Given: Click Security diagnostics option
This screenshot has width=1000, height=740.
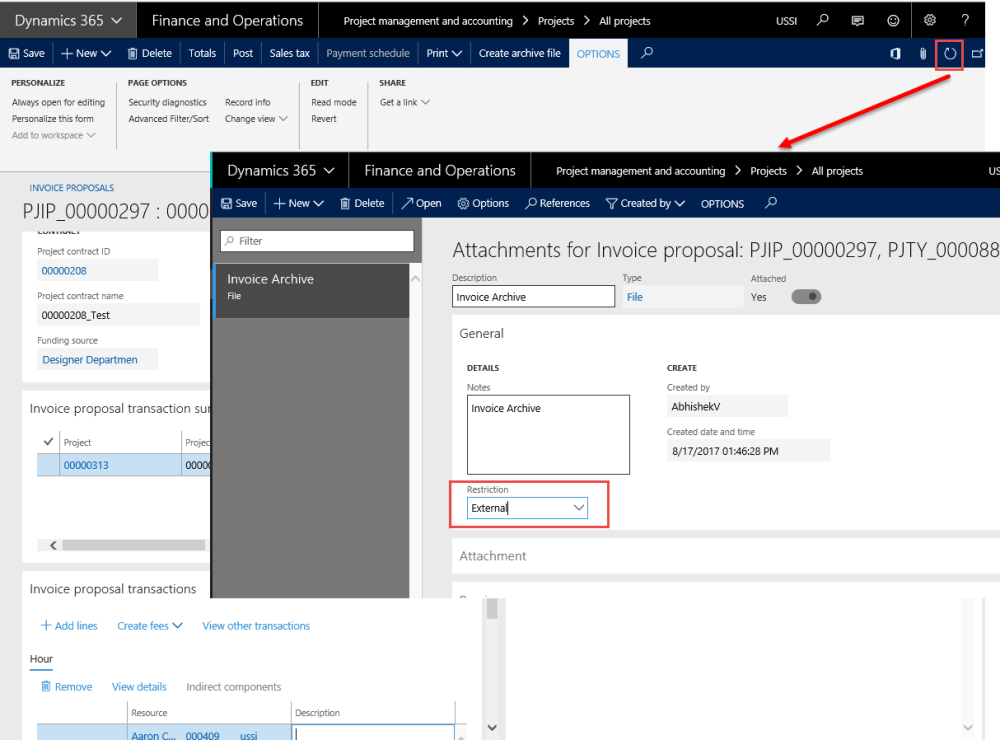Looking at the screenshot, I should point(167,102).
